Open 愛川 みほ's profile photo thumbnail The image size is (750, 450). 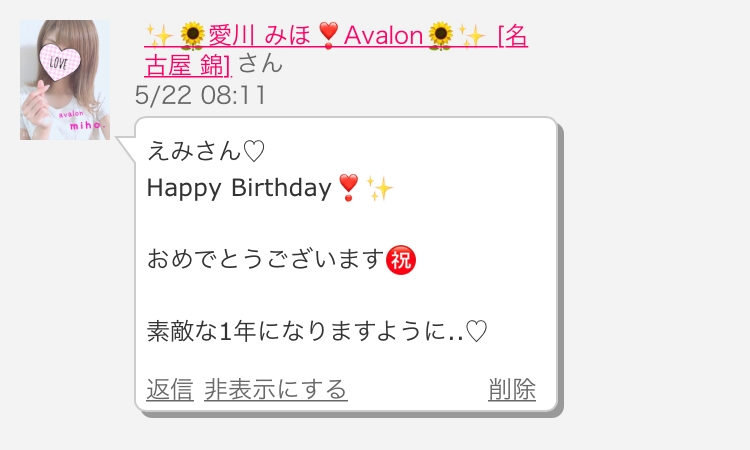tap(65, 80)
